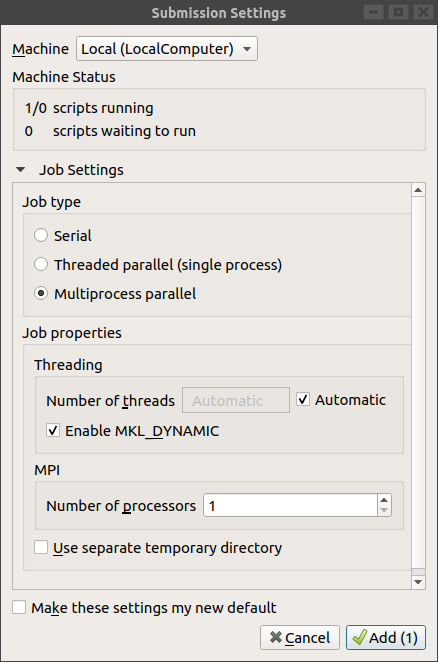Click the Job type heading
The image size is (438, 662).
coord(52,202)
